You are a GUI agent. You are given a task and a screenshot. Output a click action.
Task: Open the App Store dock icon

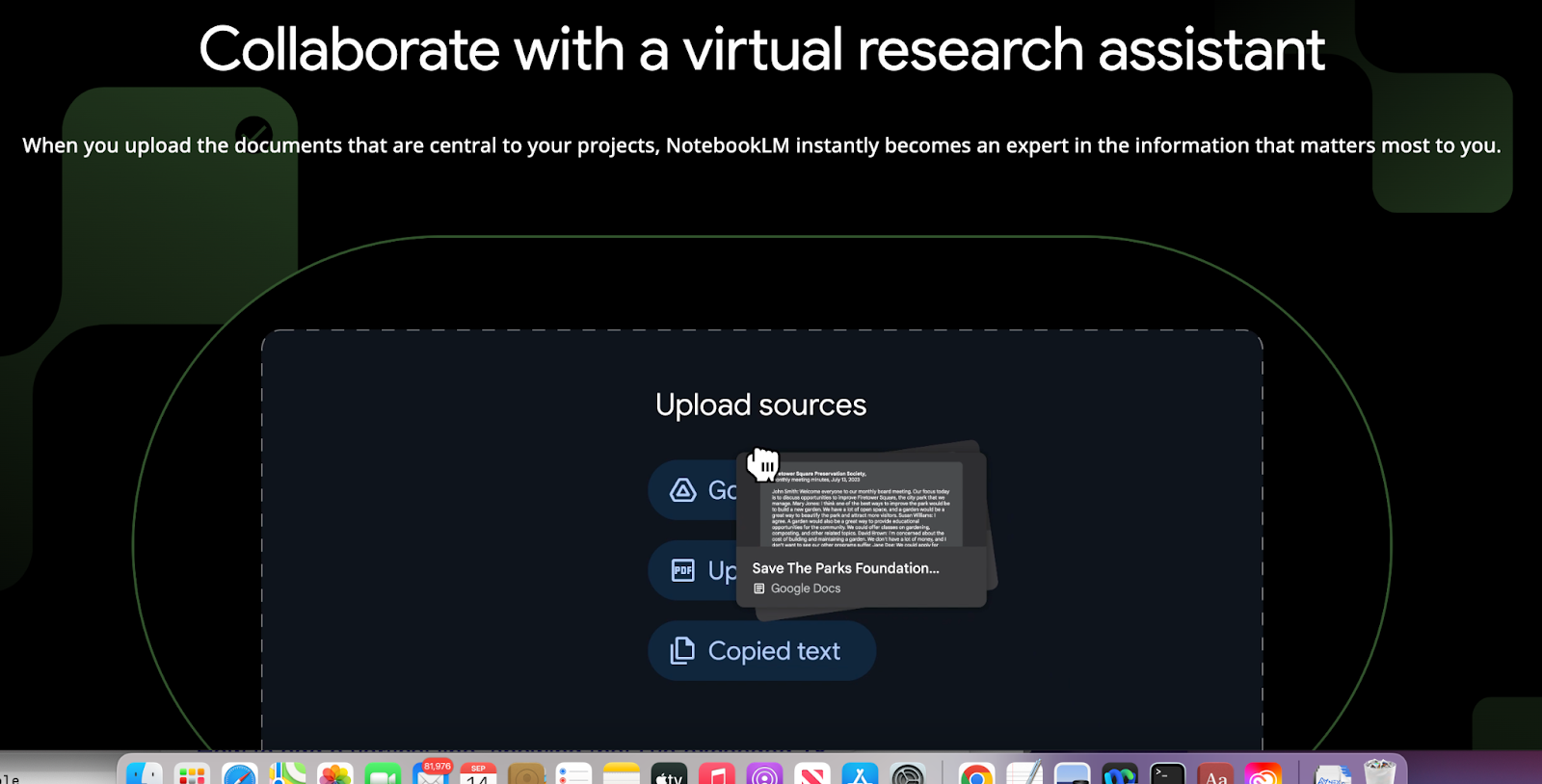(x=860, y=773)
